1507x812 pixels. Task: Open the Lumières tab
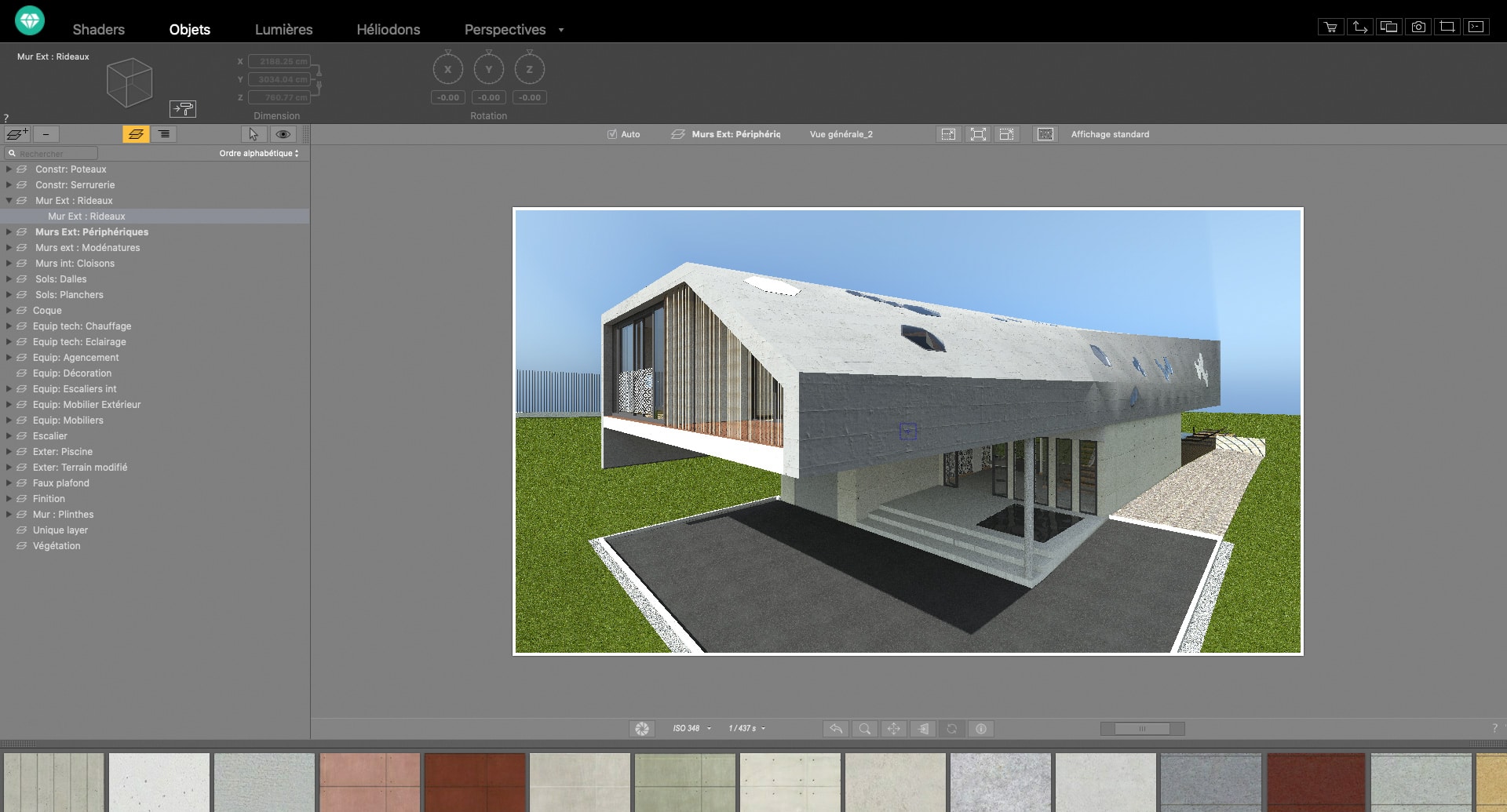(283, 29)
